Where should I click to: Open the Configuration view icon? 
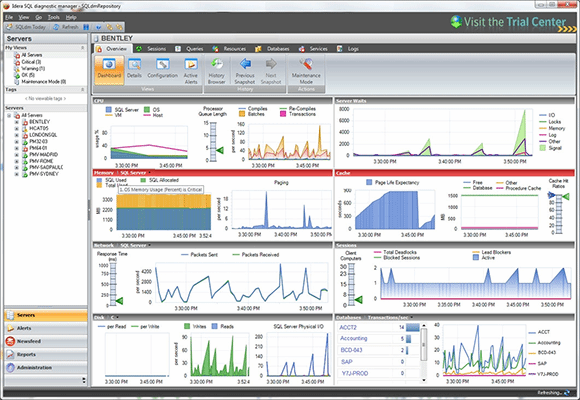(162, 70)
